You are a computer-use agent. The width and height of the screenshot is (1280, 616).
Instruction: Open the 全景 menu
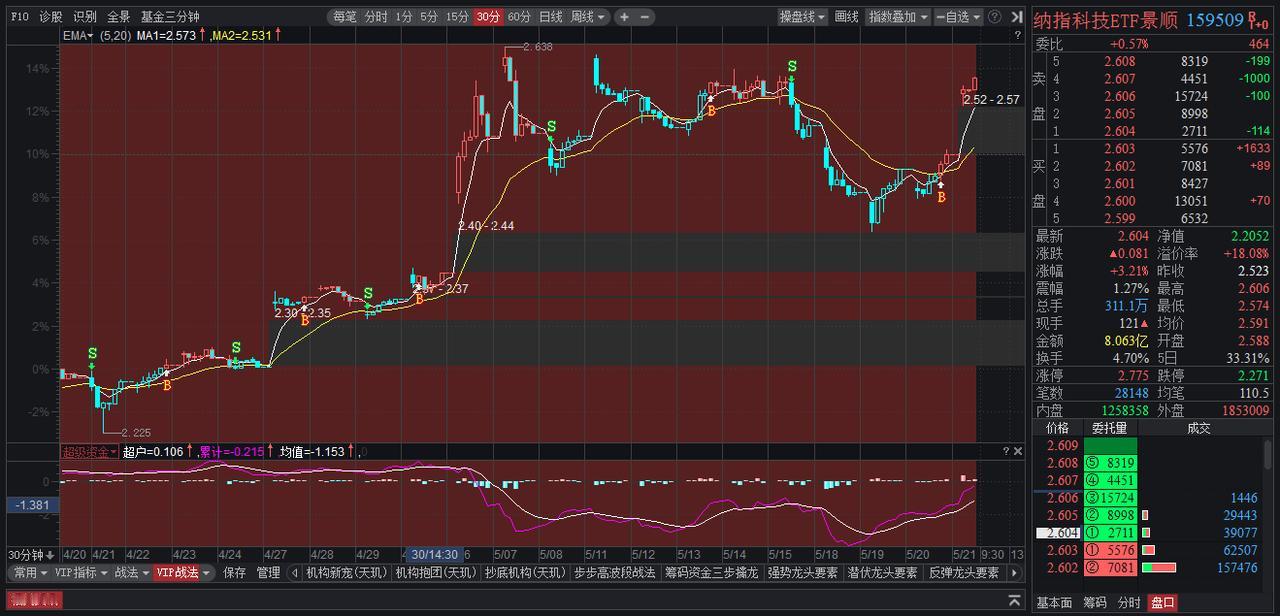[x=119, y=17]
